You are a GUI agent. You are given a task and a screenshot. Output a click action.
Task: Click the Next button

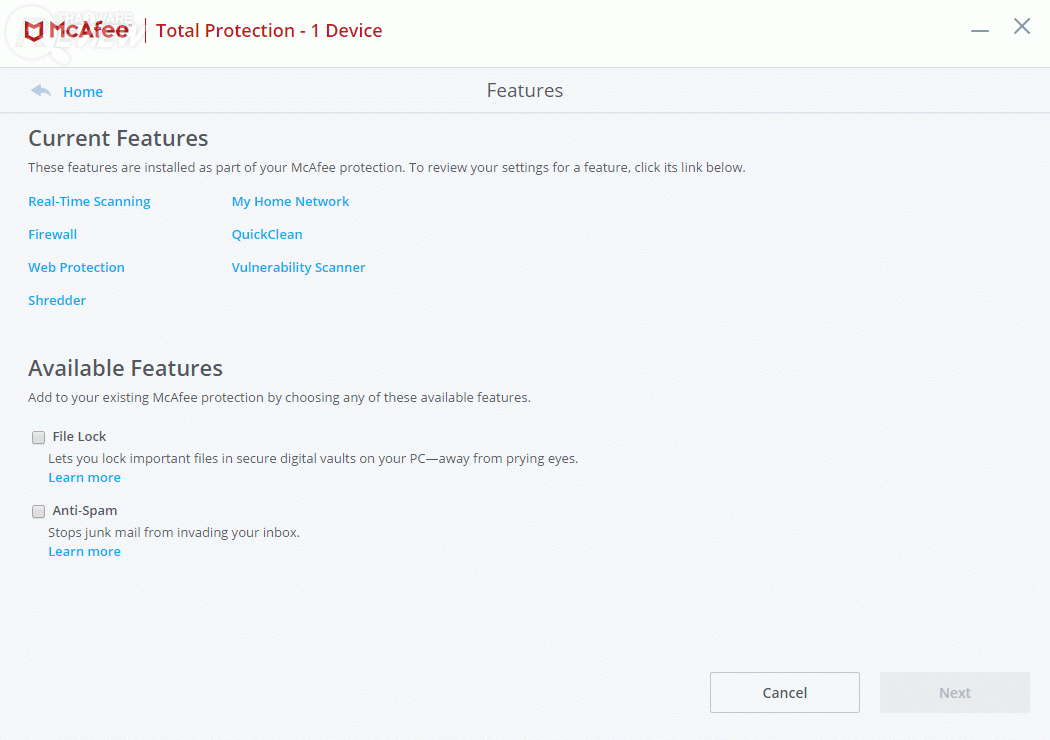point(954,692)
